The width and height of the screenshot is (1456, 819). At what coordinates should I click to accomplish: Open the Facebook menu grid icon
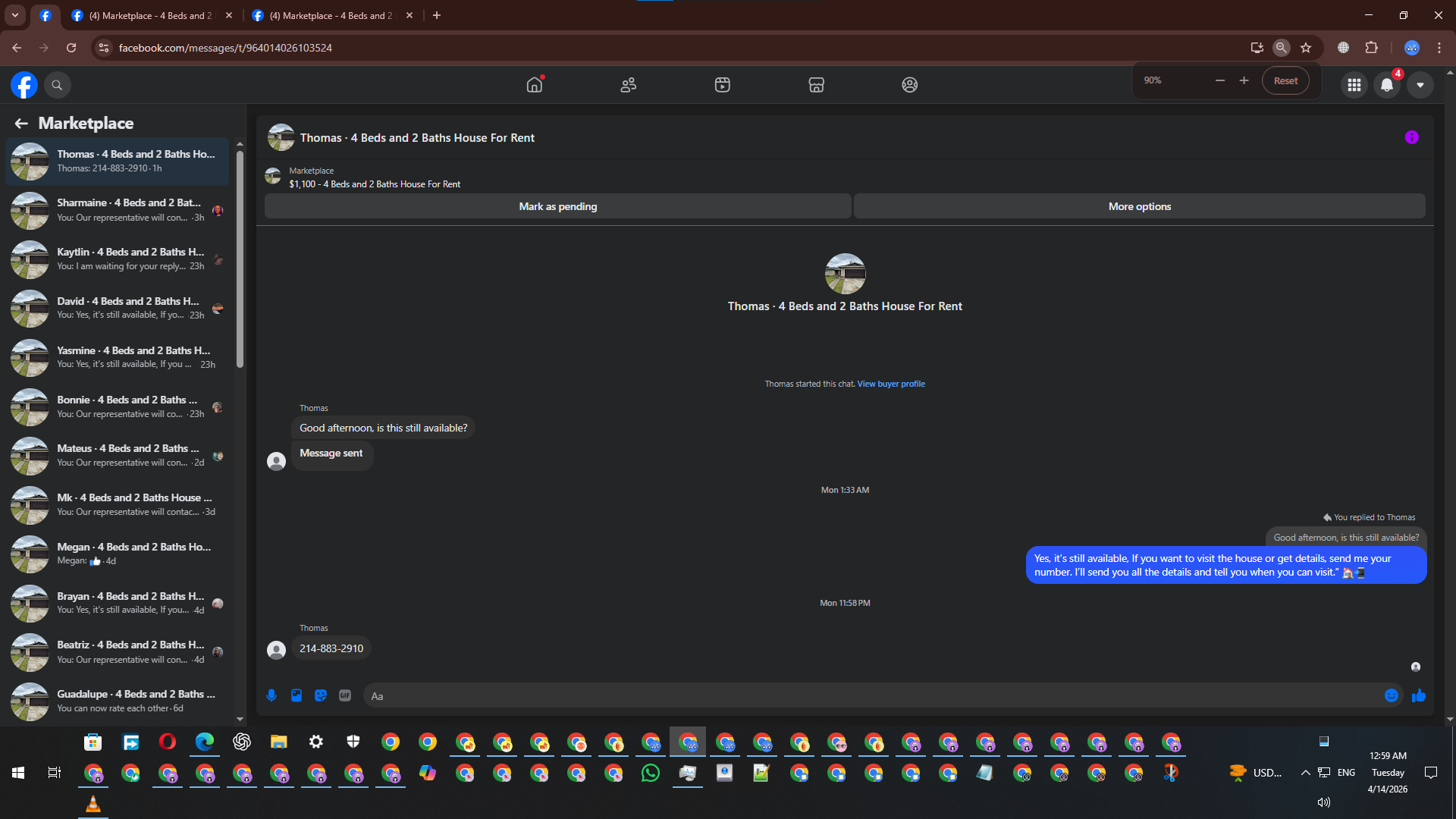pos(1354,85)
